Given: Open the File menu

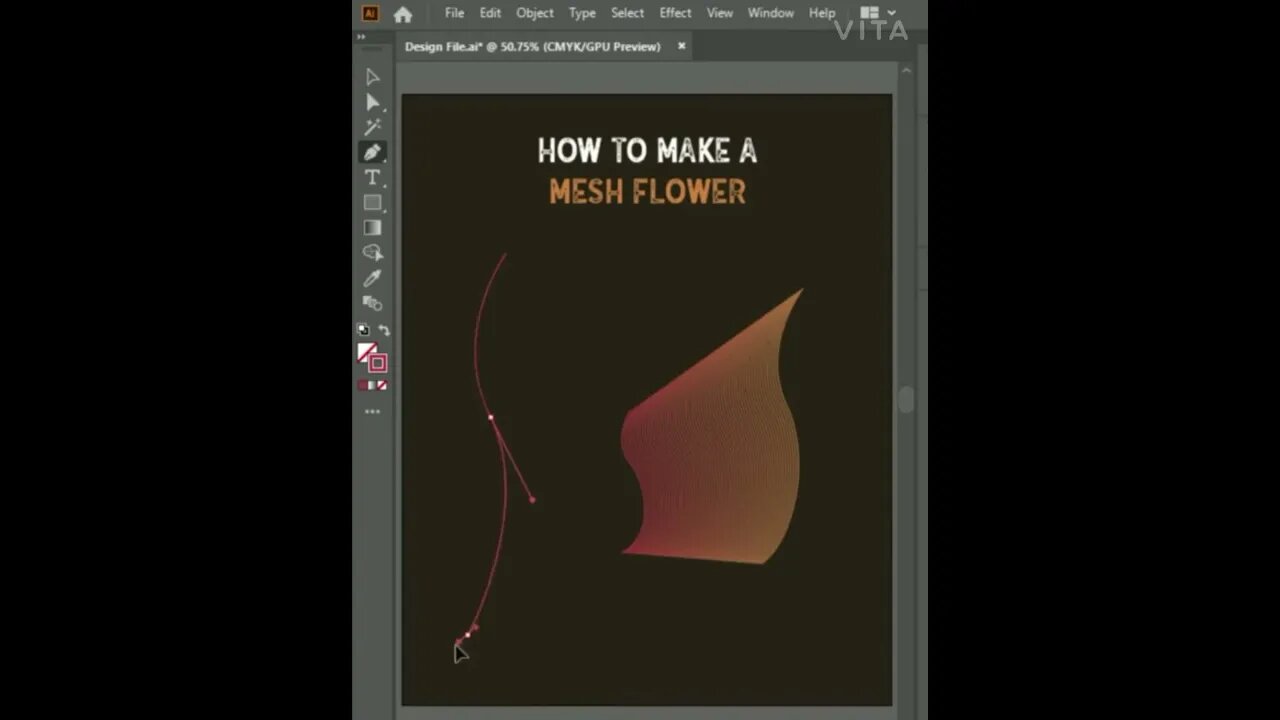Looking at the screenshot, I should click(x=454, y=13).
